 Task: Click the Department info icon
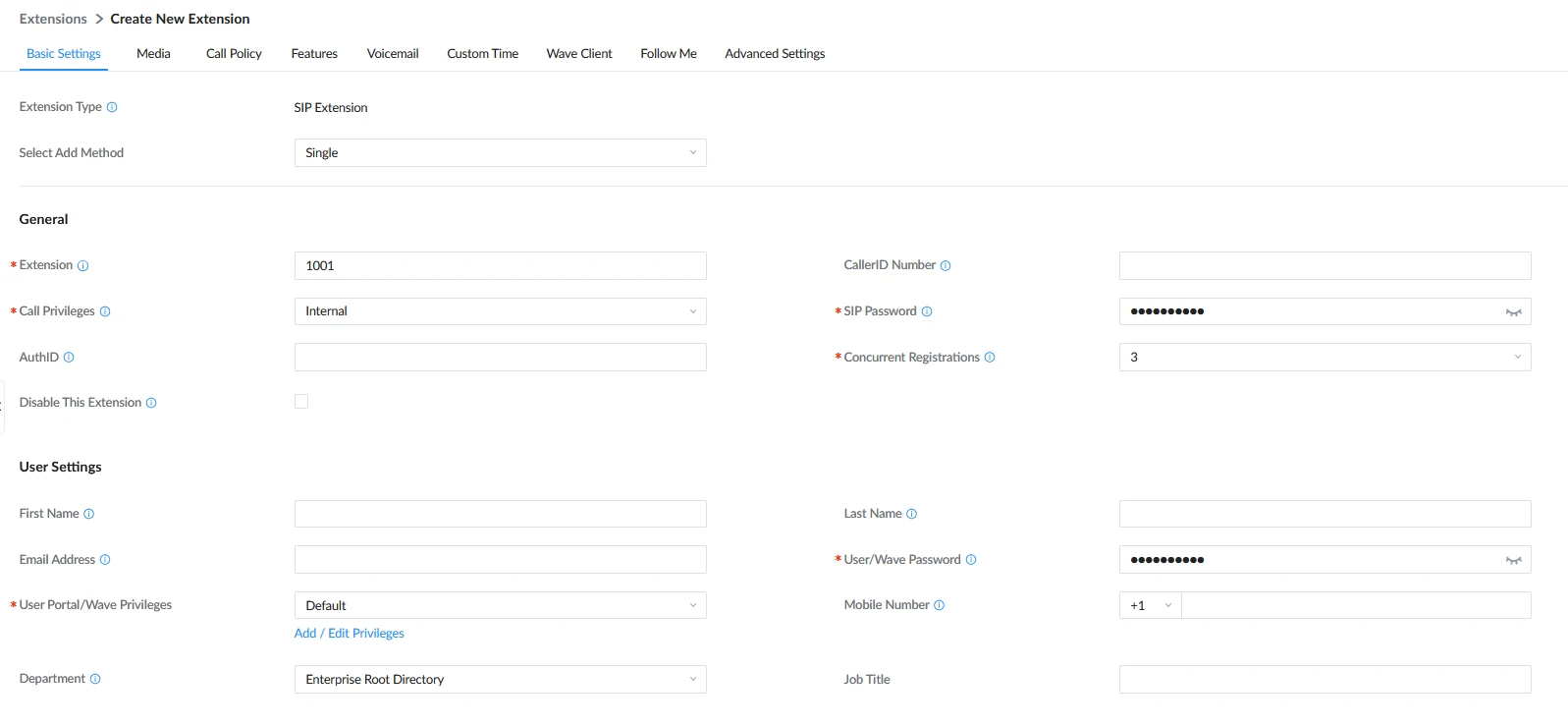95,679
